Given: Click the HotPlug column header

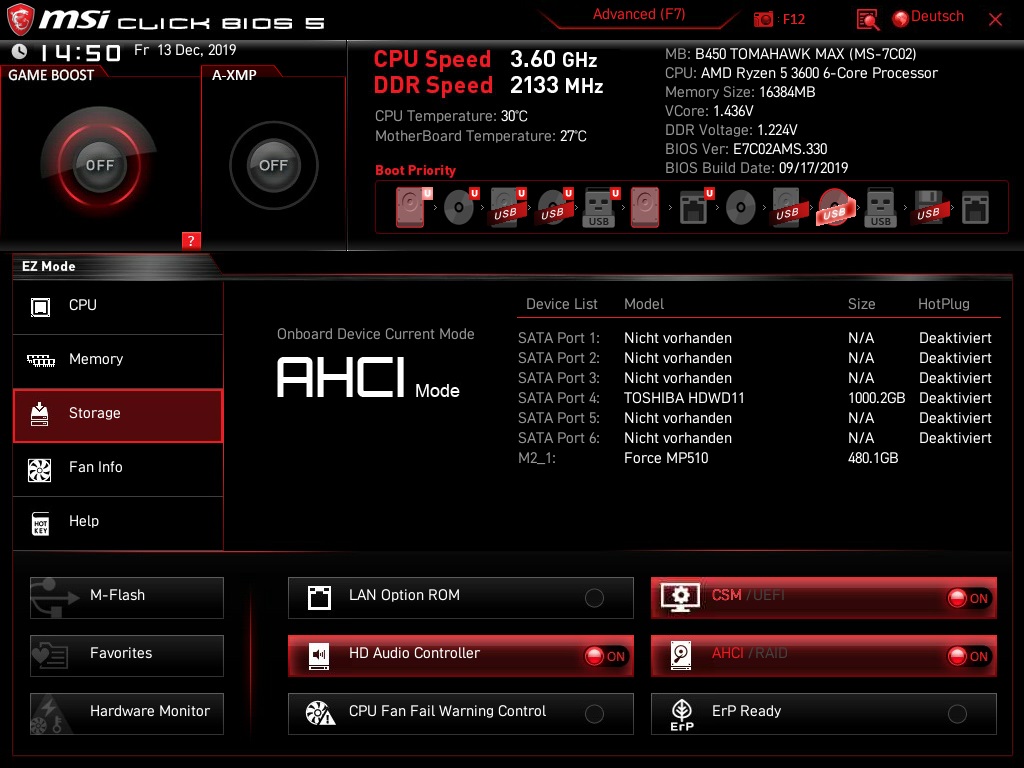Looking at the screenshot, I should pyautogui.click(x=944, y=304).
